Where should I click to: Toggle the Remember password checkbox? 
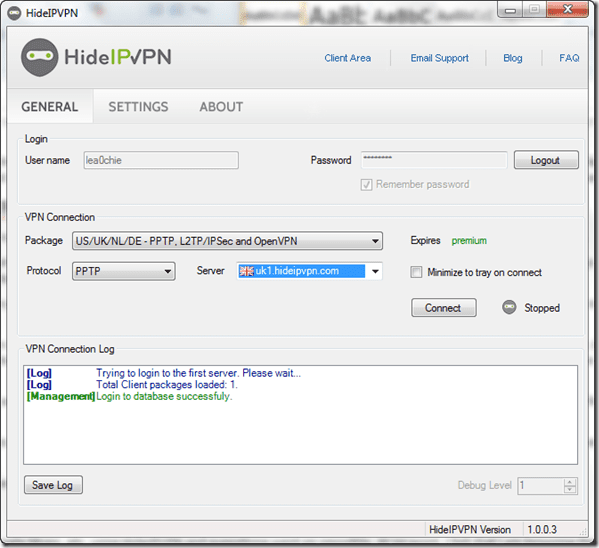pyautogui.click(x=366, y=185)
